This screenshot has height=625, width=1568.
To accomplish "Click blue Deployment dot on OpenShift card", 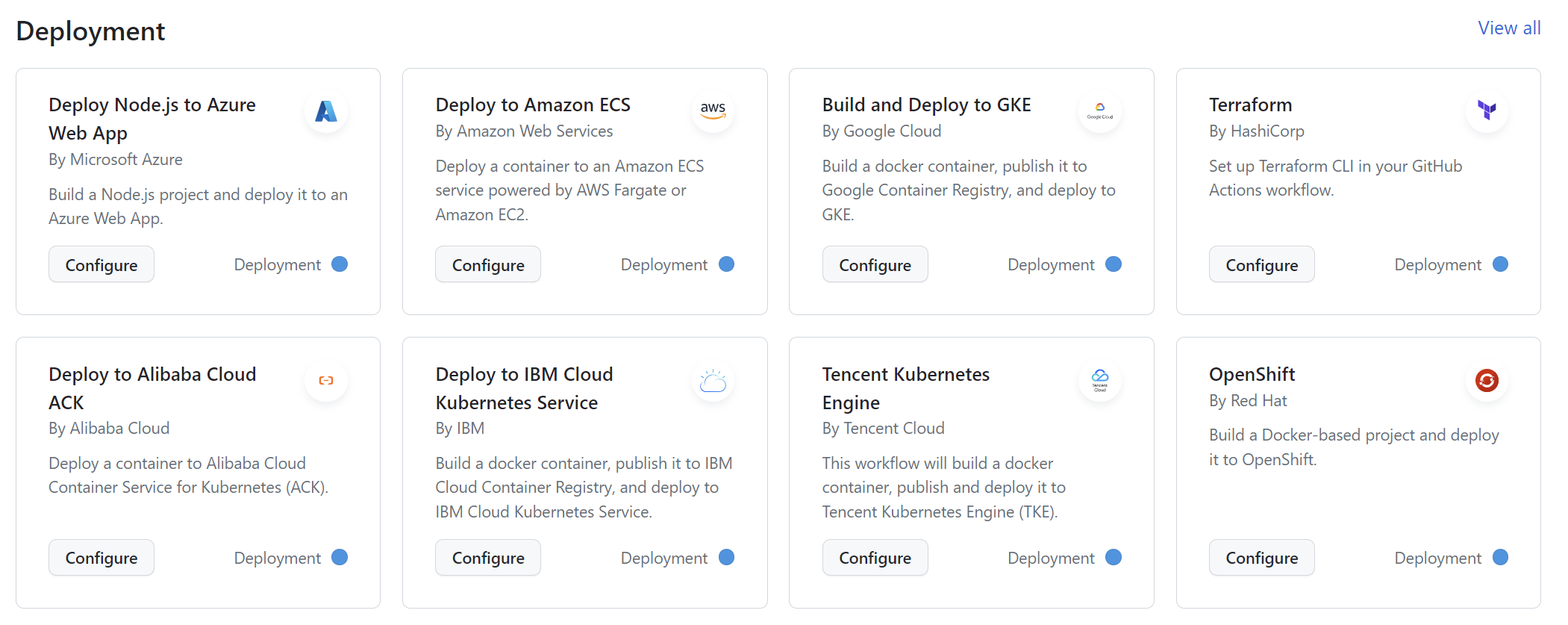I will (x=1500, y=557).
